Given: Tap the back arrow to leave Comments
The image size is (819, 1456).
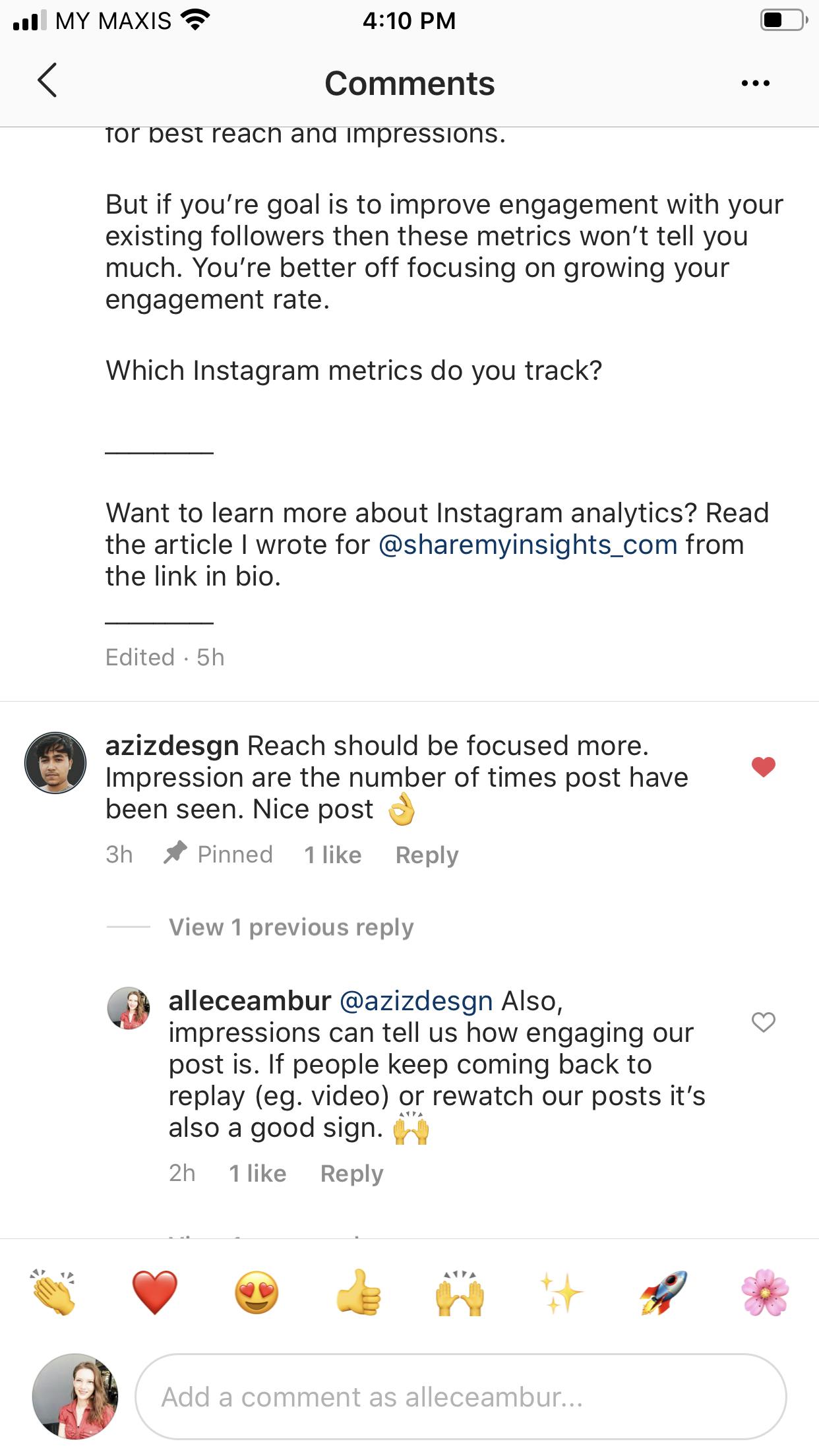Looking at the screenshot, I should click(46, 83).
